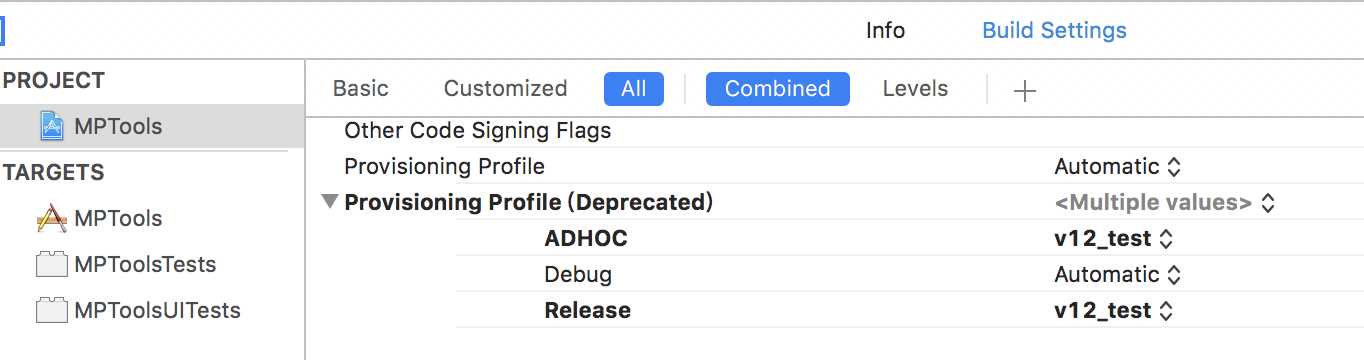The width and height of the screenshot is (1364, 360).
Task: Change ADHOC provisioning profile v12_test value
Action: [x=1114, y=239]
